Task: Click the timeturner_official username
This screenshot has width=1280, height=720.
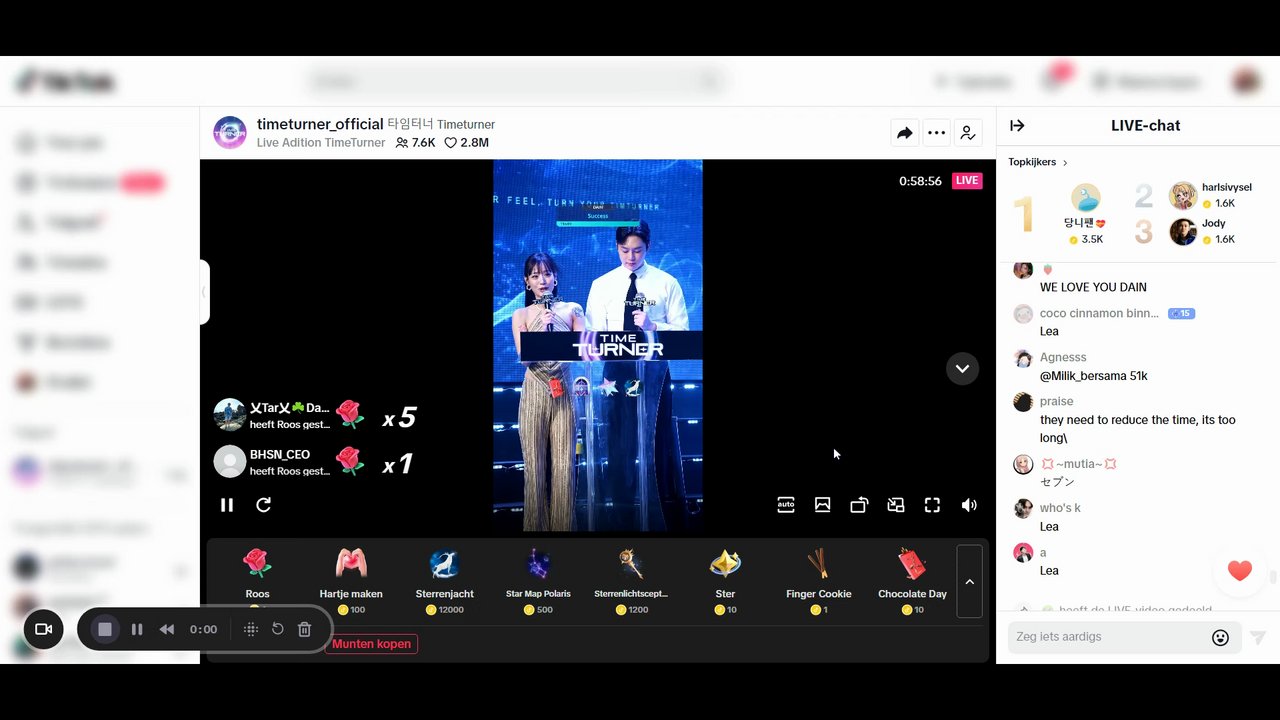Action: (320, 124)
